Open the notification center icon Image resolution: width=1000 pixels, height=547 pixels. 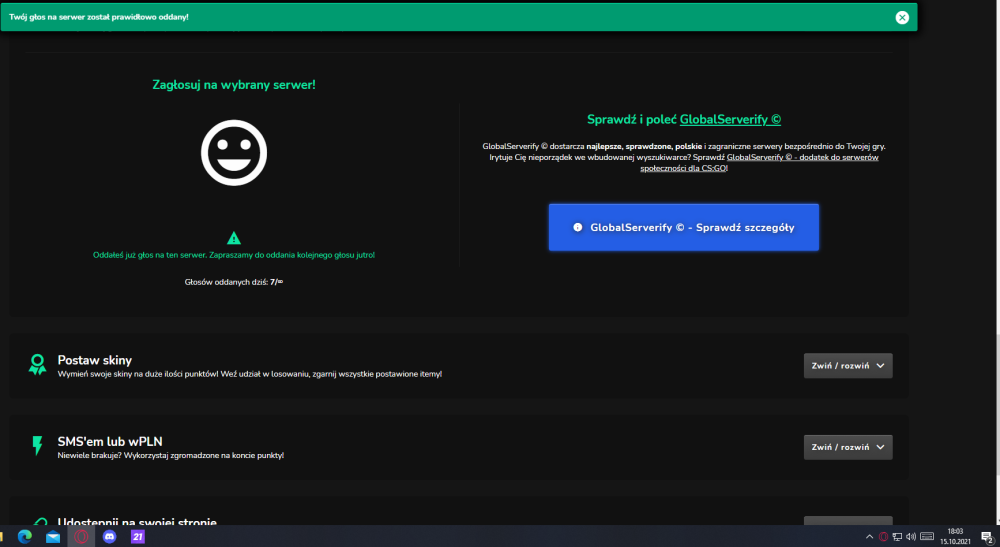[x=987, y=537]
